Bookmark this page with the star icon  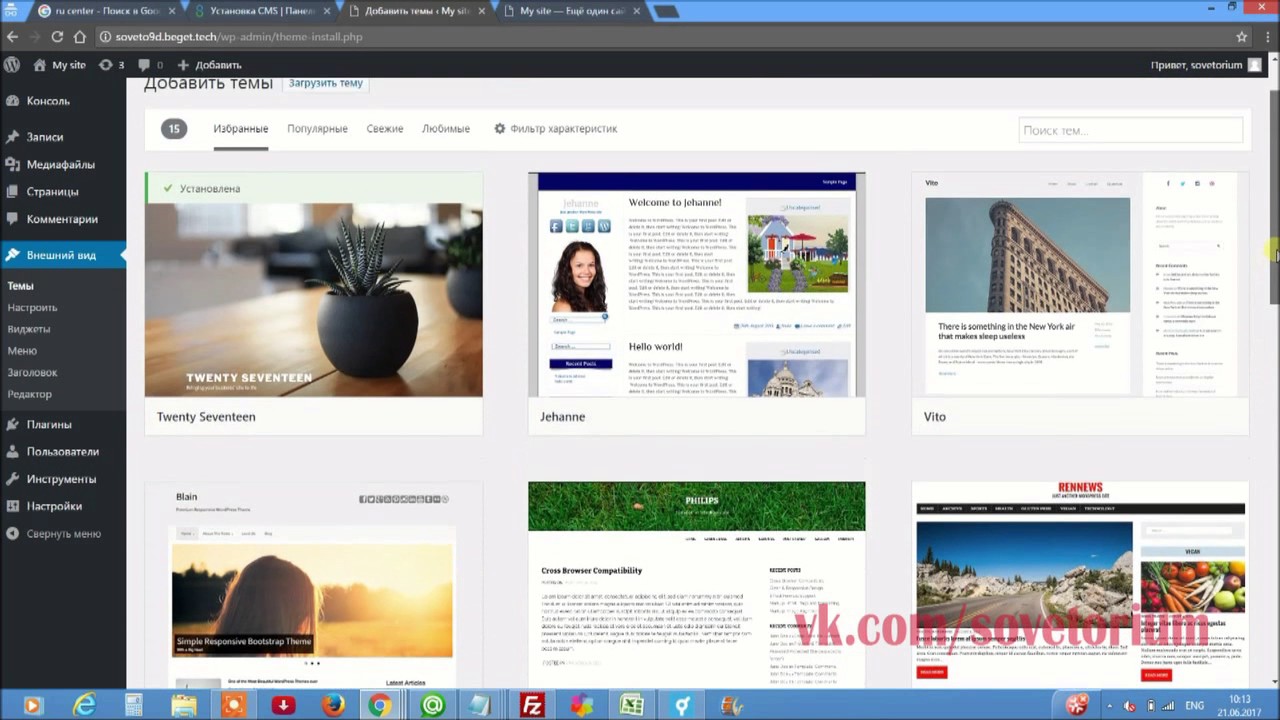click(x=1242, y=37)
